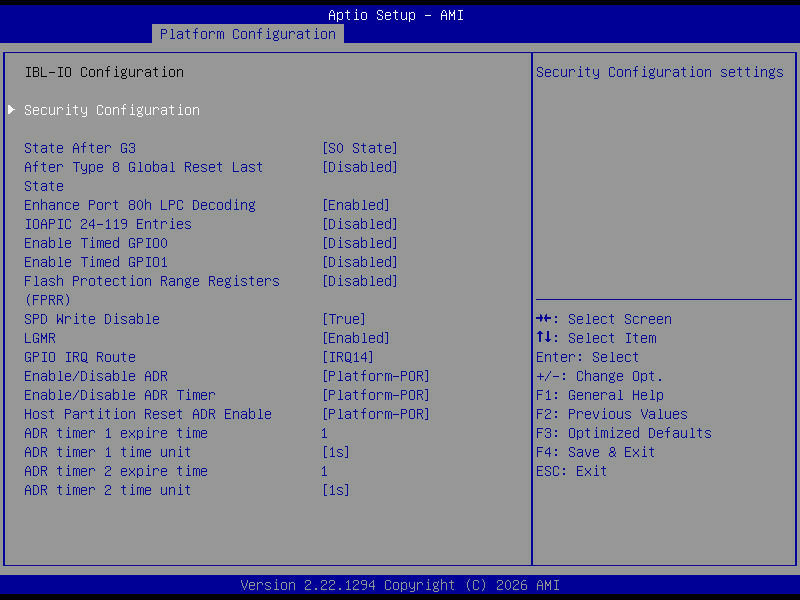Open the Platform Configuration tab
This screenshot has height=600, width=800.
(248, 34)
